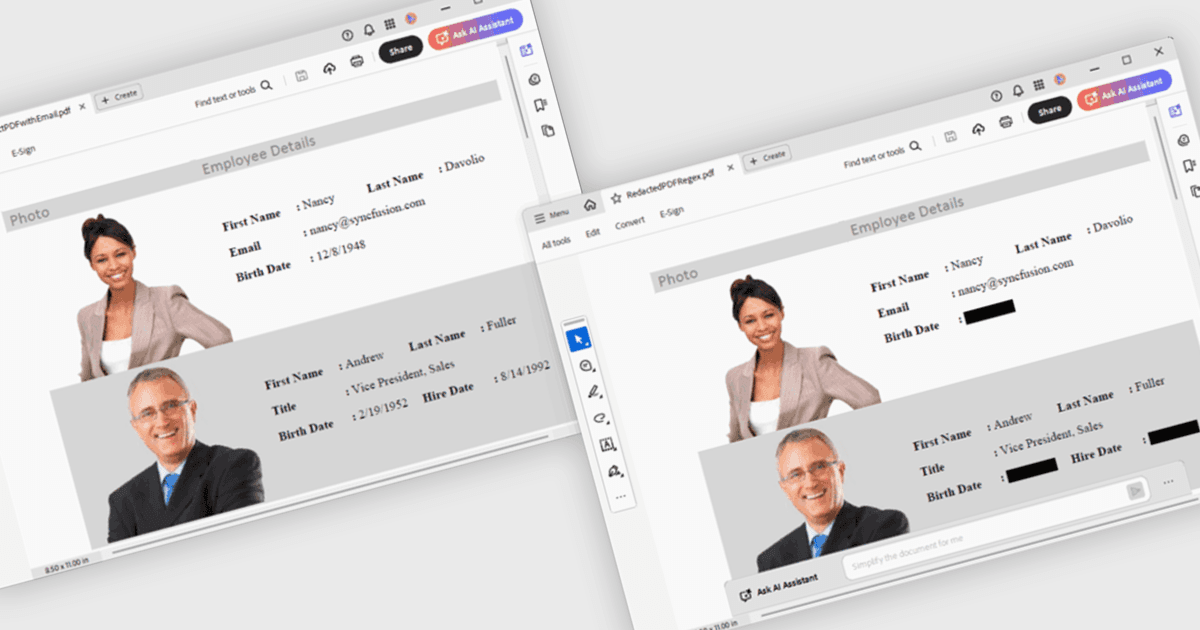Open notifications bell in the right window
Image resolution: width=1200 pixels, height=630 pixels.
coord(1018,92)
